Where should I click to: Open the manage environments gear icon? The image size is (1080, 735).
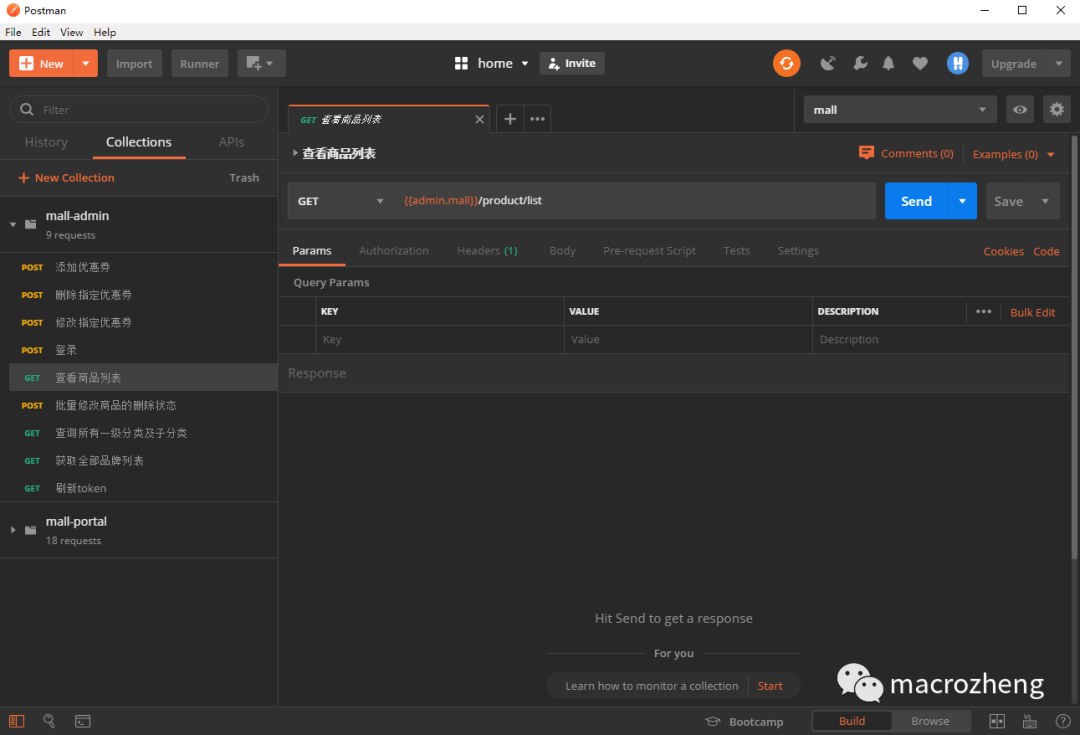point(1057,110)
